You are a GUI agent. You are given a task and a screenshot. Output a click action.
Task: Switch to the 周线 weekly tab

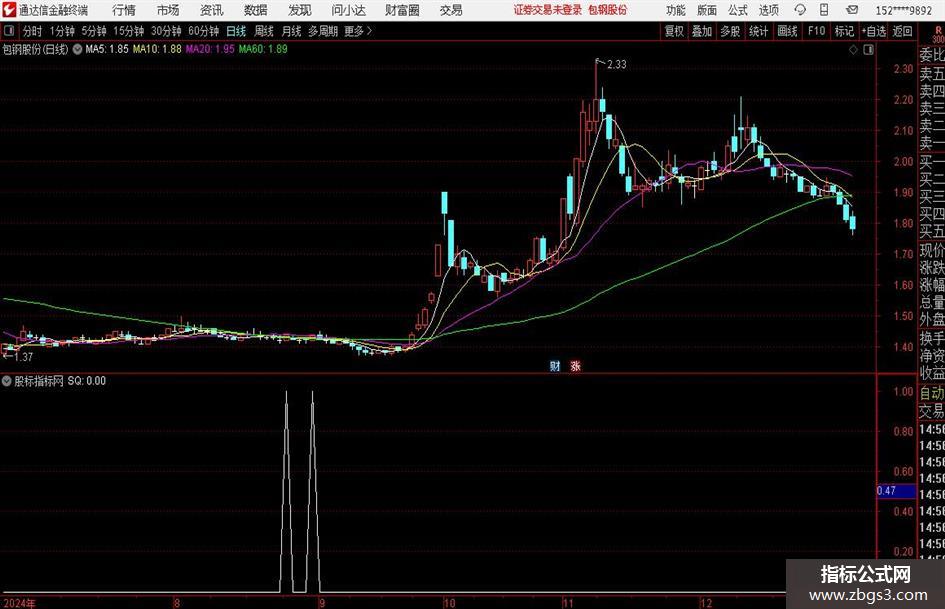(x=264, y=31)
